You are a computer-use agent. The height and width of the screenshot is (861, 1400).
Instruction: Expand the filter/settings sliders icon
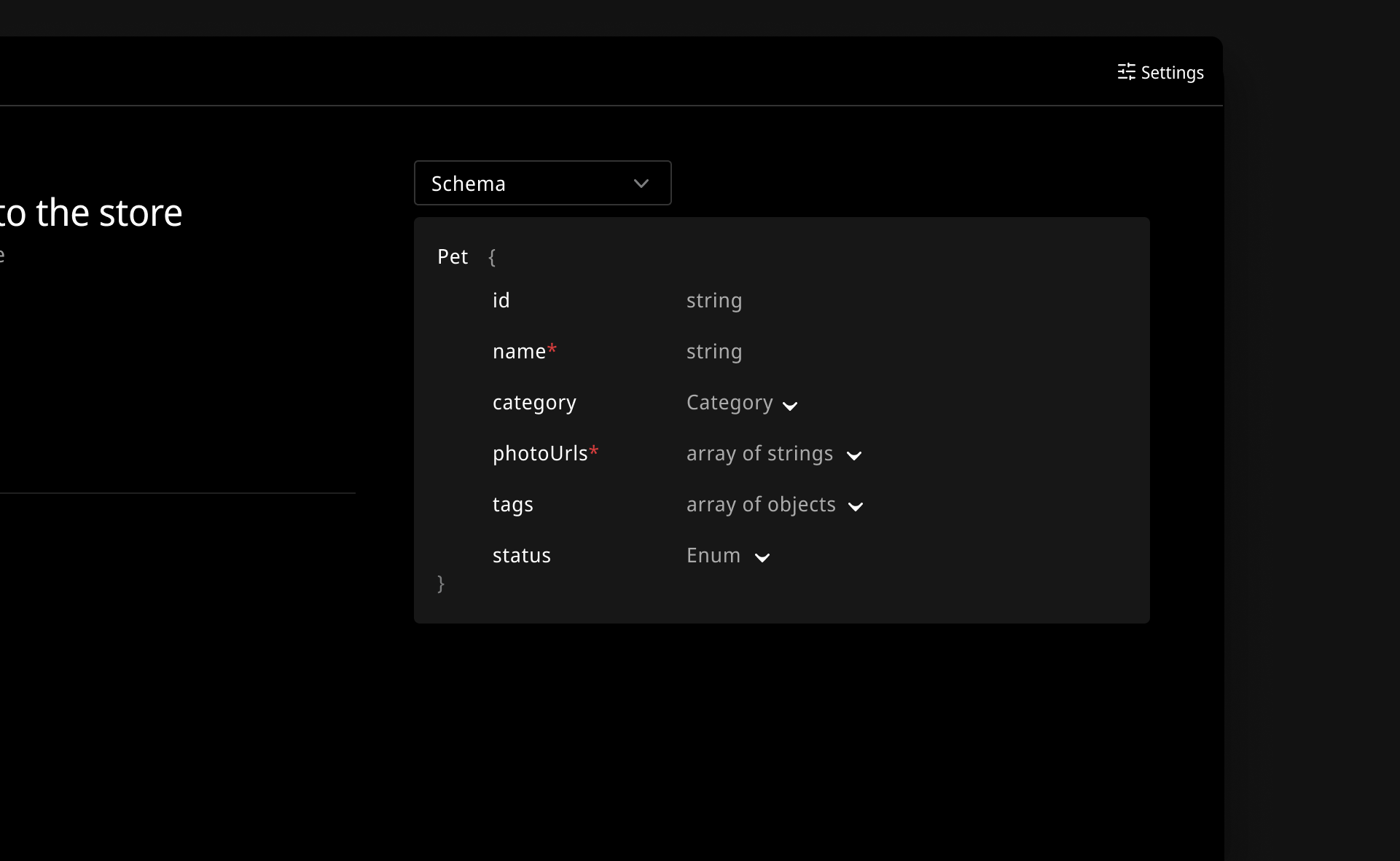tap(1124, 72)
